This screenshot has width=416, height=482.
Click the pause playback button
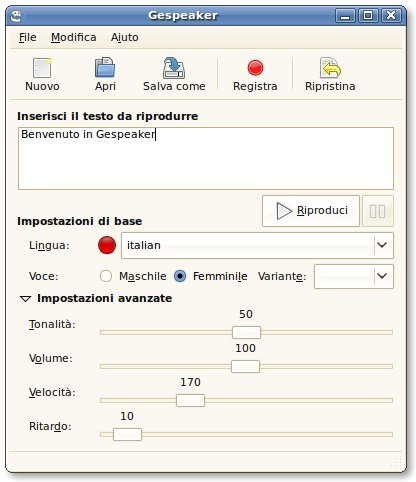point(378,211)
